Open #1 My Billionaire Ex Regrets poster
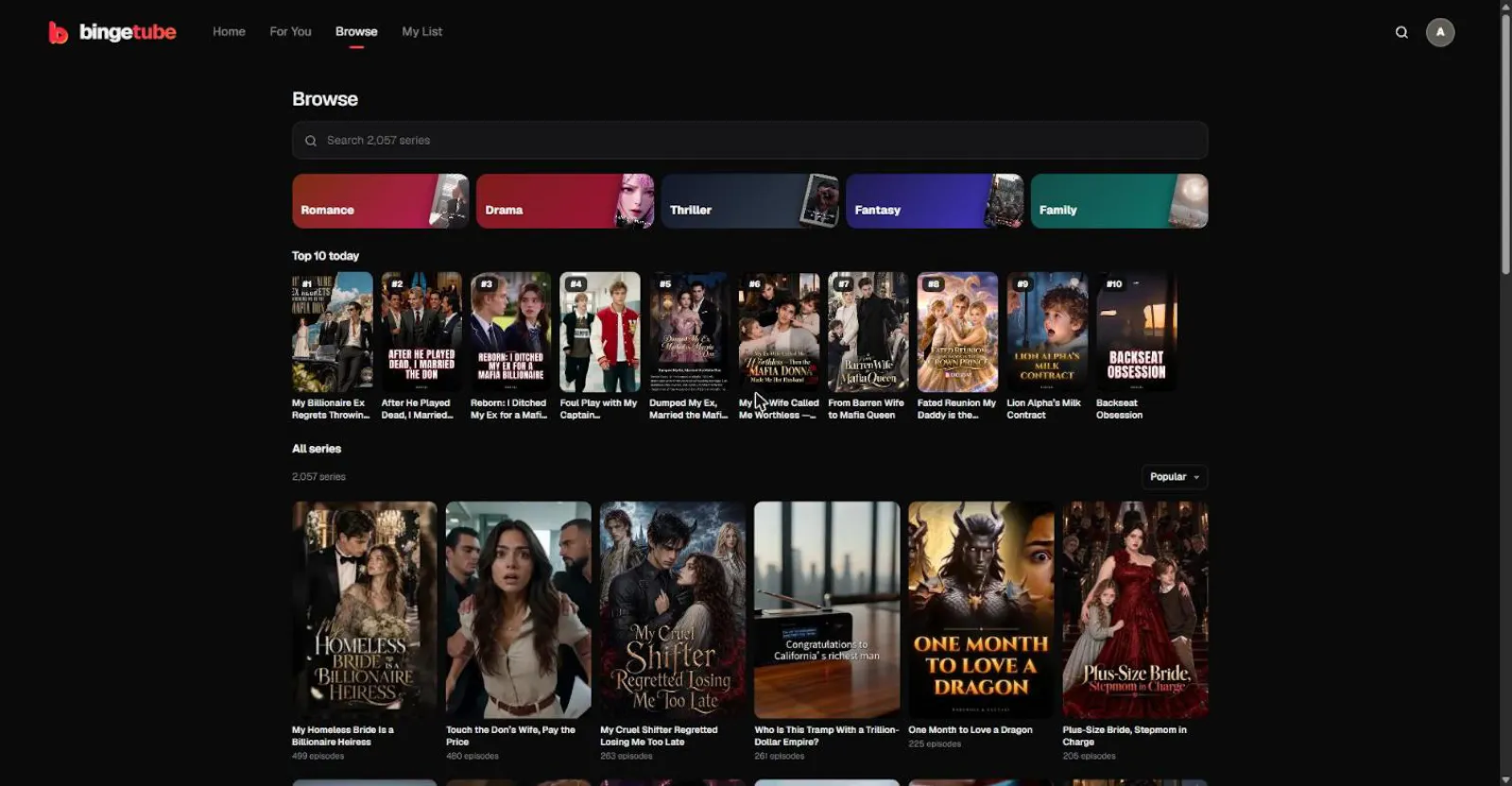 point(332,332)
